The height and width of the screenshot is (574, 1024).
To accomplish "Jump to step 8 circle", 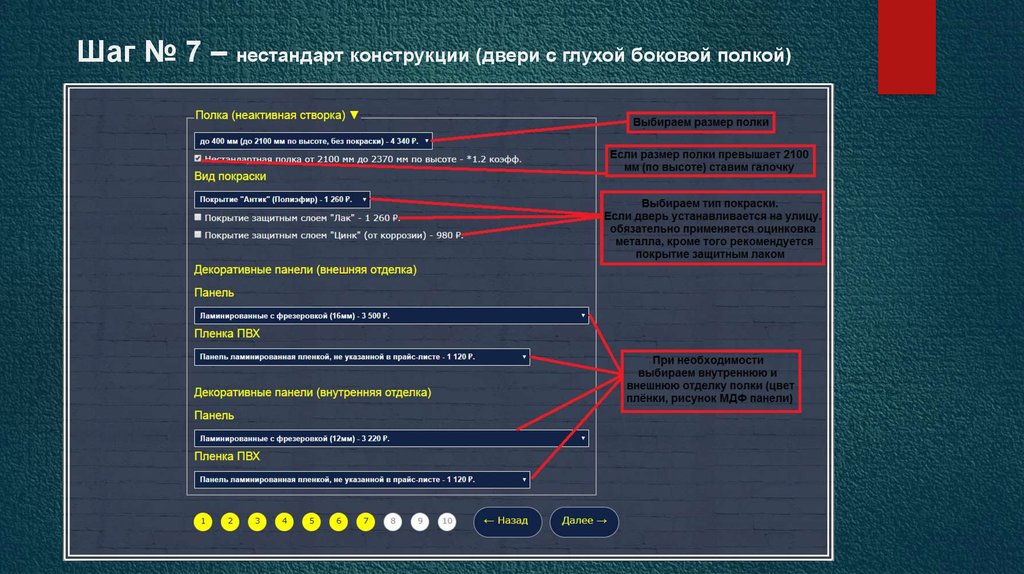I will point(392,521).
